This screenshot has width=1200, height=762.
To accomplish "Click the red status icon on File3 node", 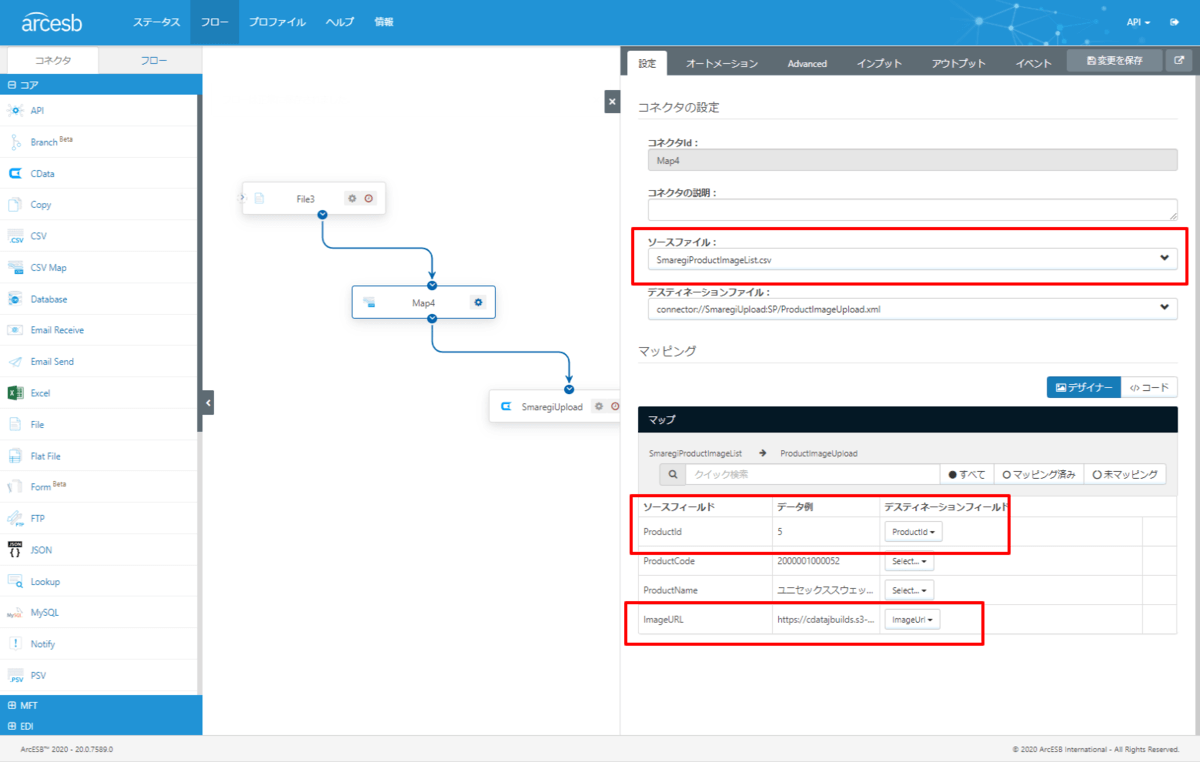I will [369, 198].
